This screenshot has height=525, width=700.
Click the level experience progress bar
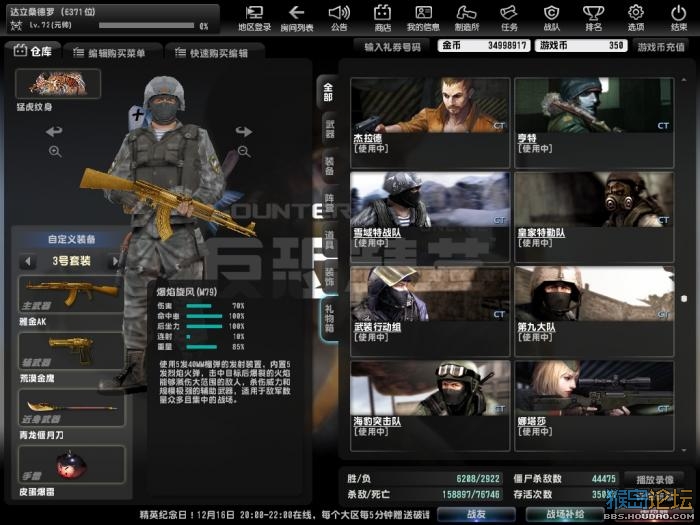tap(146, 26)
